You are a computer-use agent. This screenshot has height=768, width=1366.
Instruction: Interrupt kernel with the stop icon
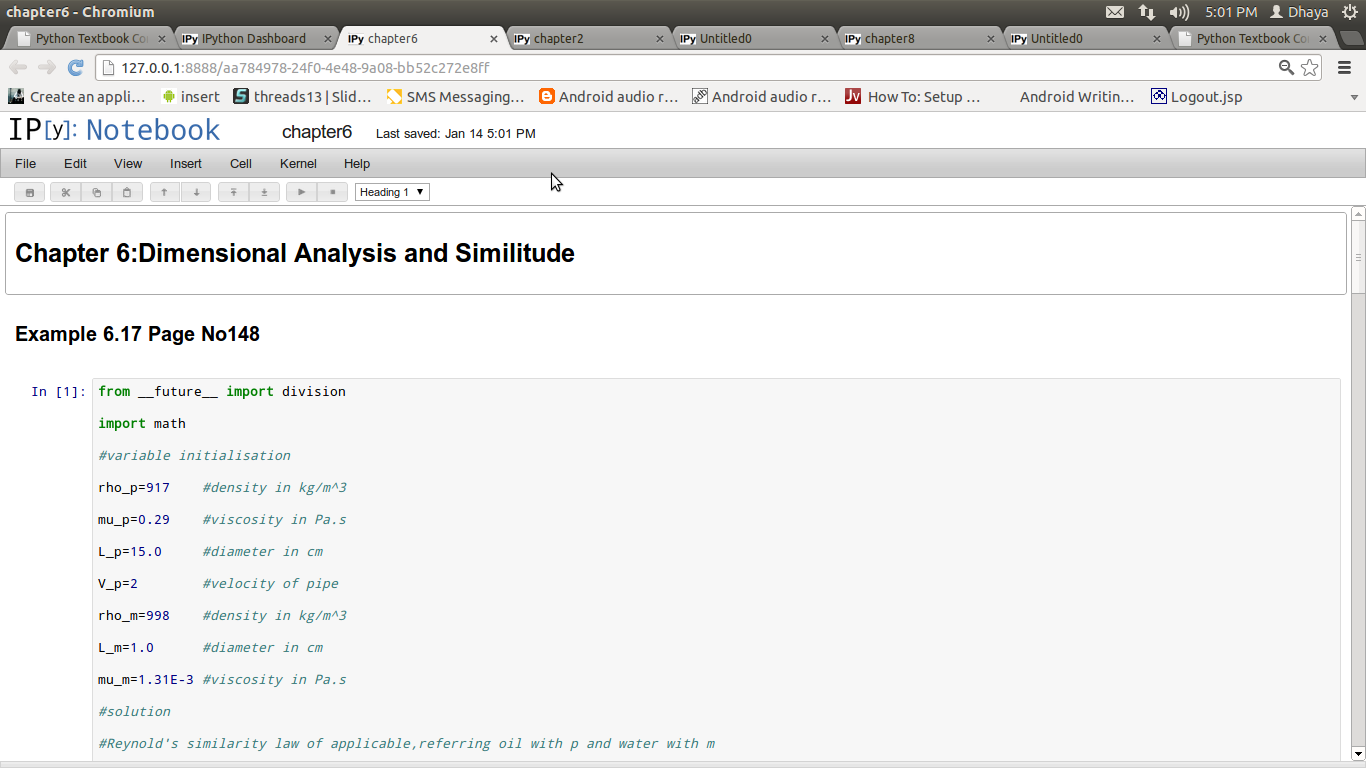(x=332, y=192)
